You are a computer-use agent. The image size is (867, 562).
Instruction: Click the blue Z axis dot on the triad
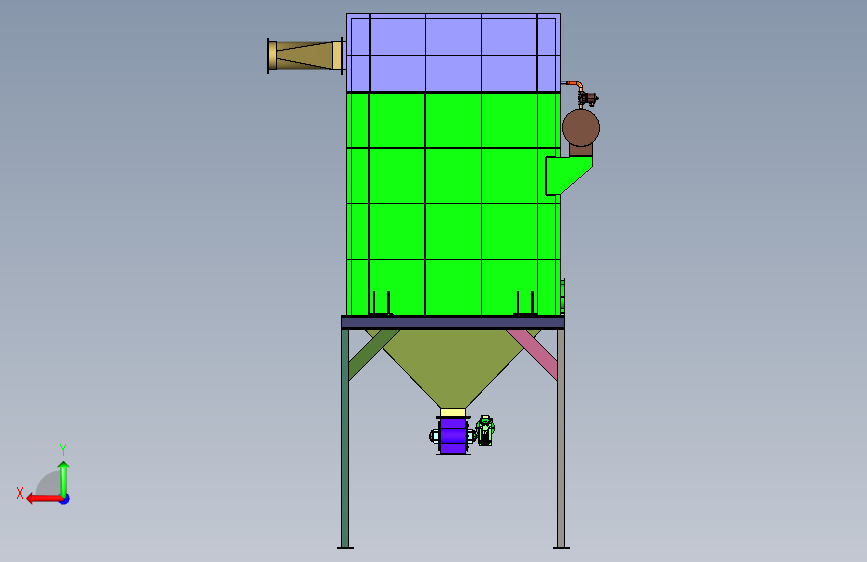click(x=65, y=499)
